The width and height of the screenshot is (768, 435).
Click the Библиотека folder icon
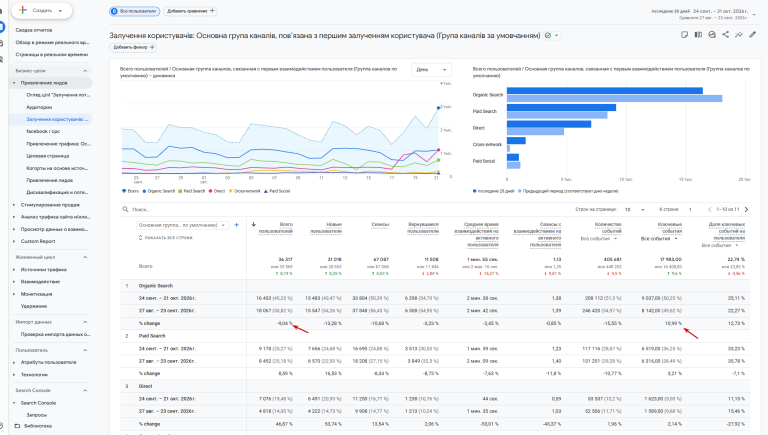point(17,426)
